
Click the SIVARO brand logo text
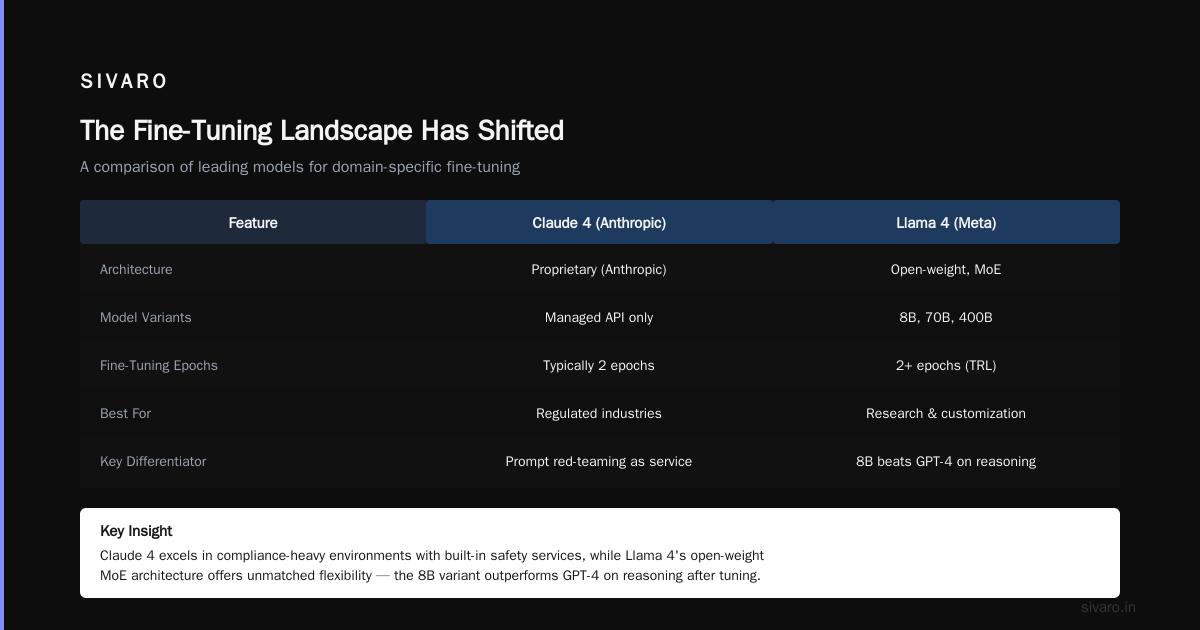pos(124,81)
